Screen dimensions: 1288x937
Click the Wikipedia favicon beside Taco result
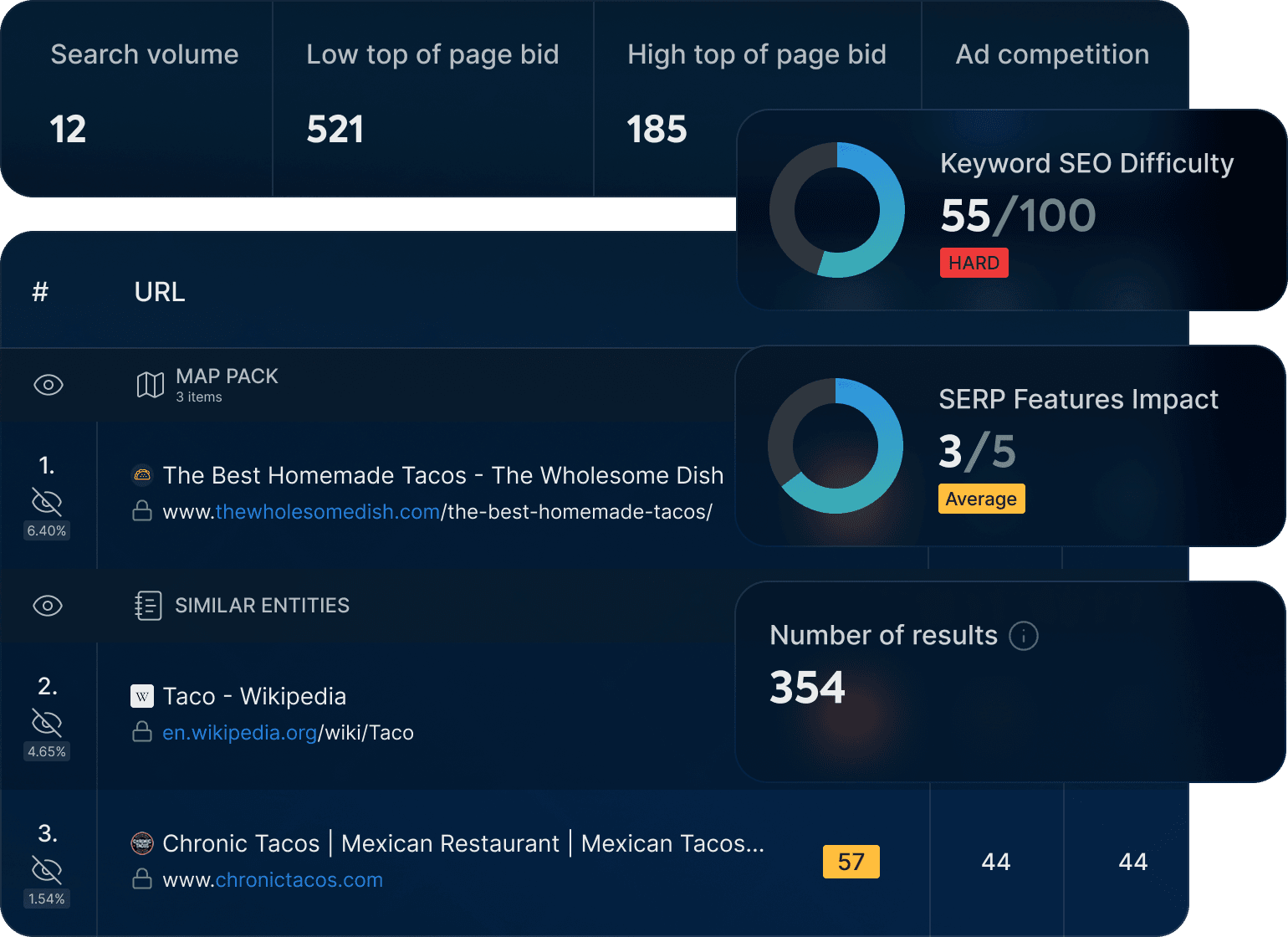click(142, 696)
